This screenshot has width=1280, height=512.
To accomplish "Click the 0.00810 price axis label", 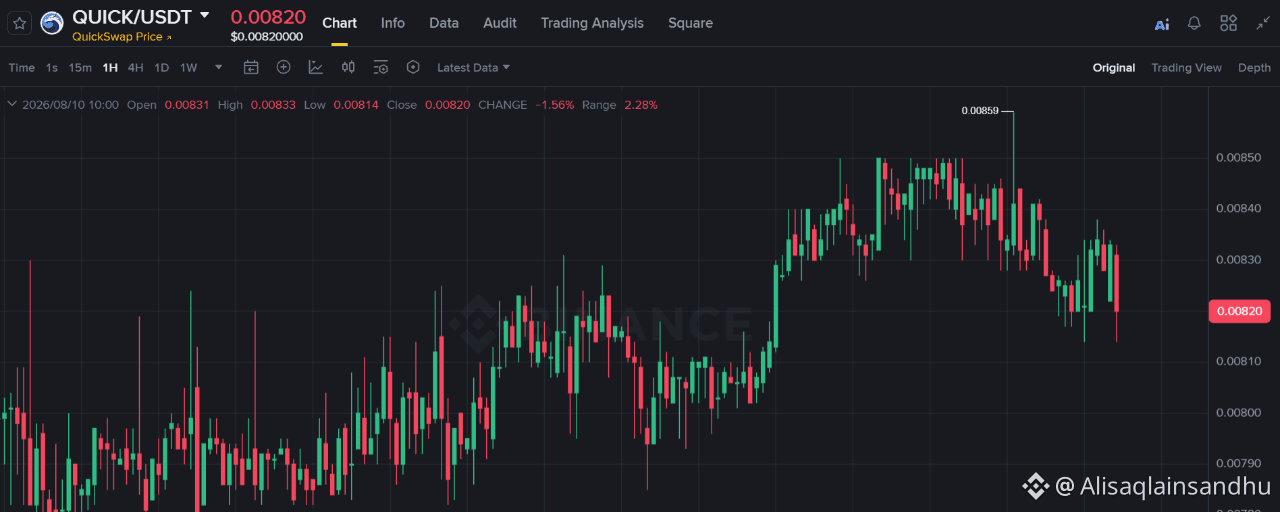I will pyautogui.click(x=1238, y=361).
